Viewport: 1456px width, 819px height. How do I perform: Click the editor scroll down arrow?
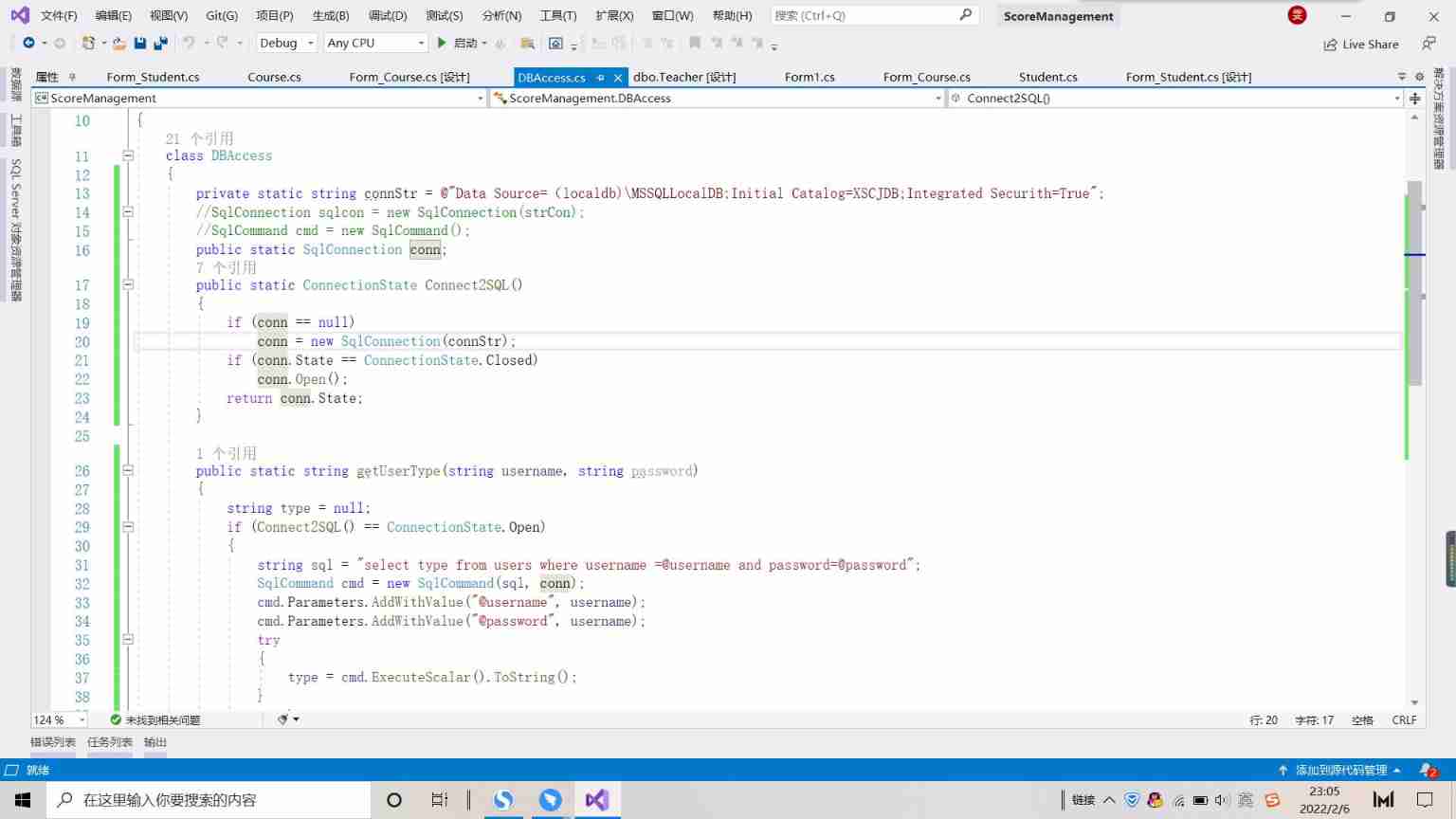(1415, 702)
